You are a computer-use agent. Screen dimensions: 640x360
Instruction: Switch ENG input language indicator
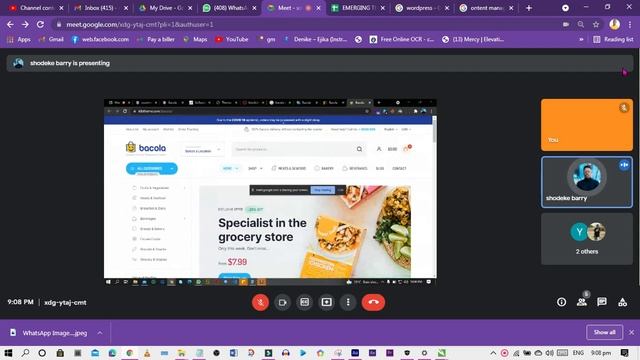[578, 353]
